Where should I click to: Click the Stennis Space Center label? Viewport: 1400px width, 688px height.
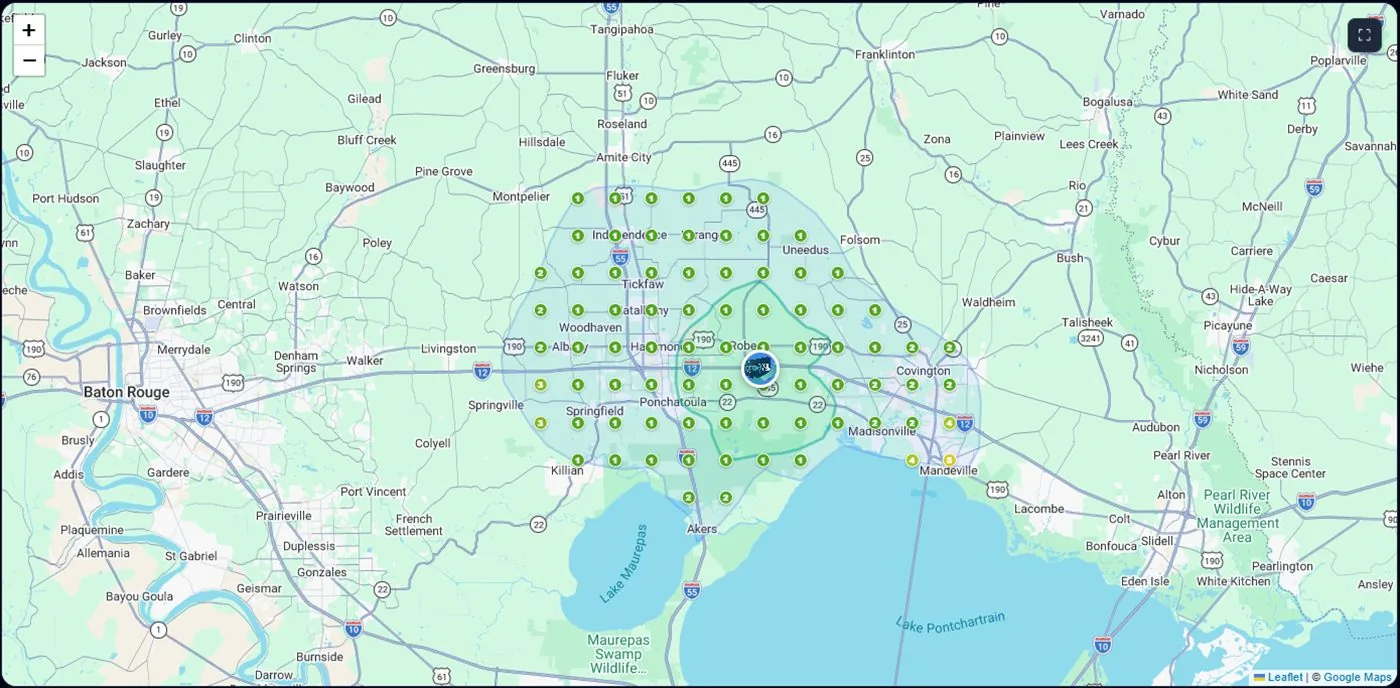click(1290, 467)
